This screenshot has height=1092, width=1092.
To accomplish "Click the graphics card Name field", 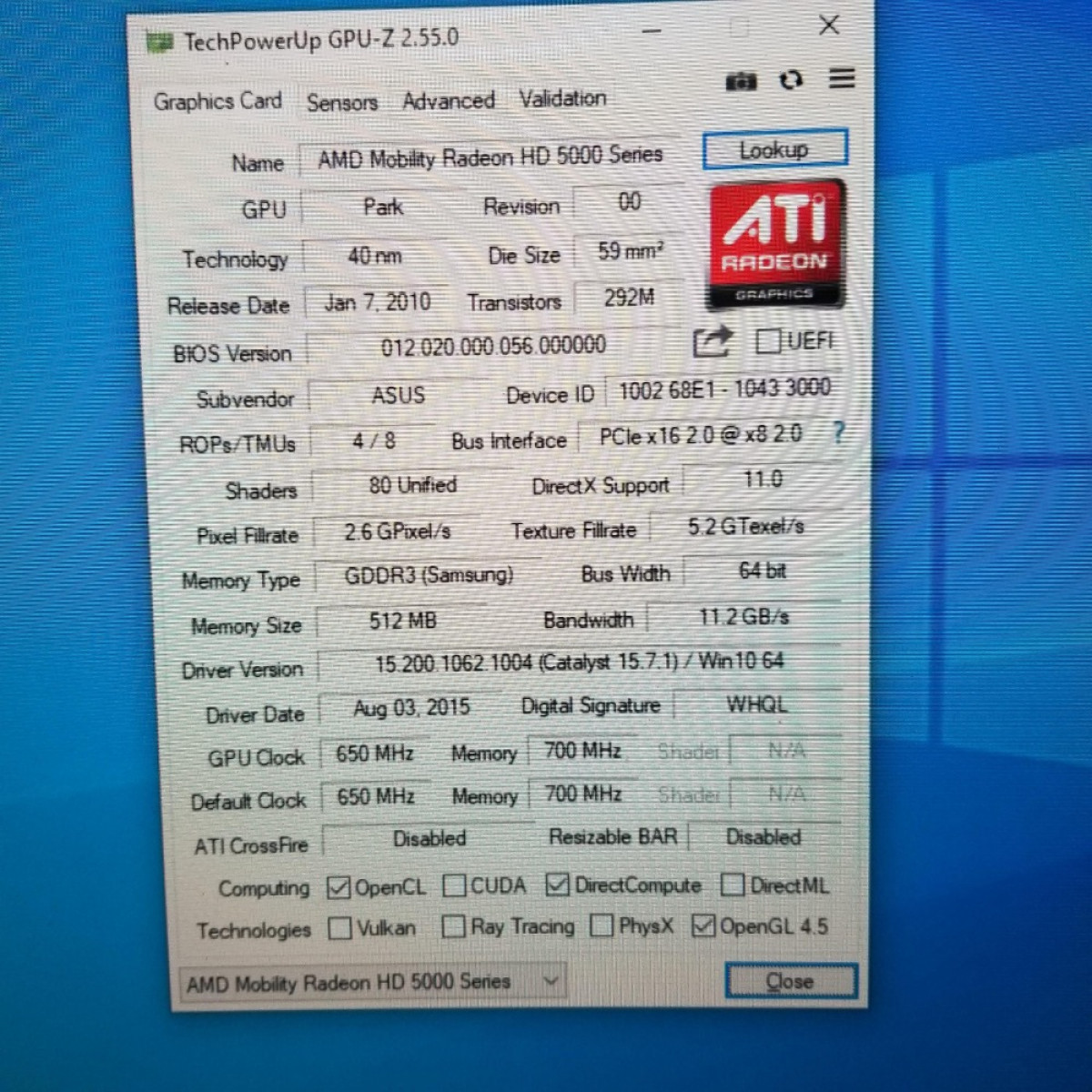I will click(x=490, y=158).
